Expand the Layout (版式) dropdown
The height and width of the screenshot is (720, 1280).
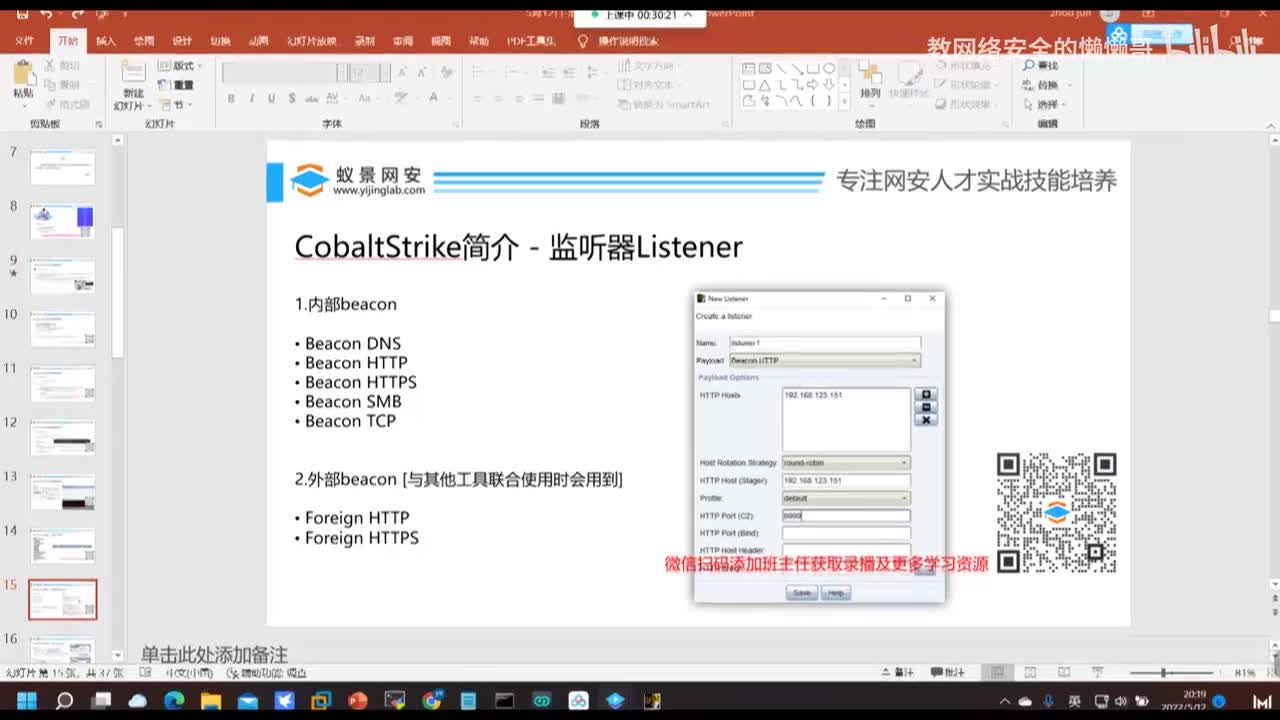click(x=180, y=66)
